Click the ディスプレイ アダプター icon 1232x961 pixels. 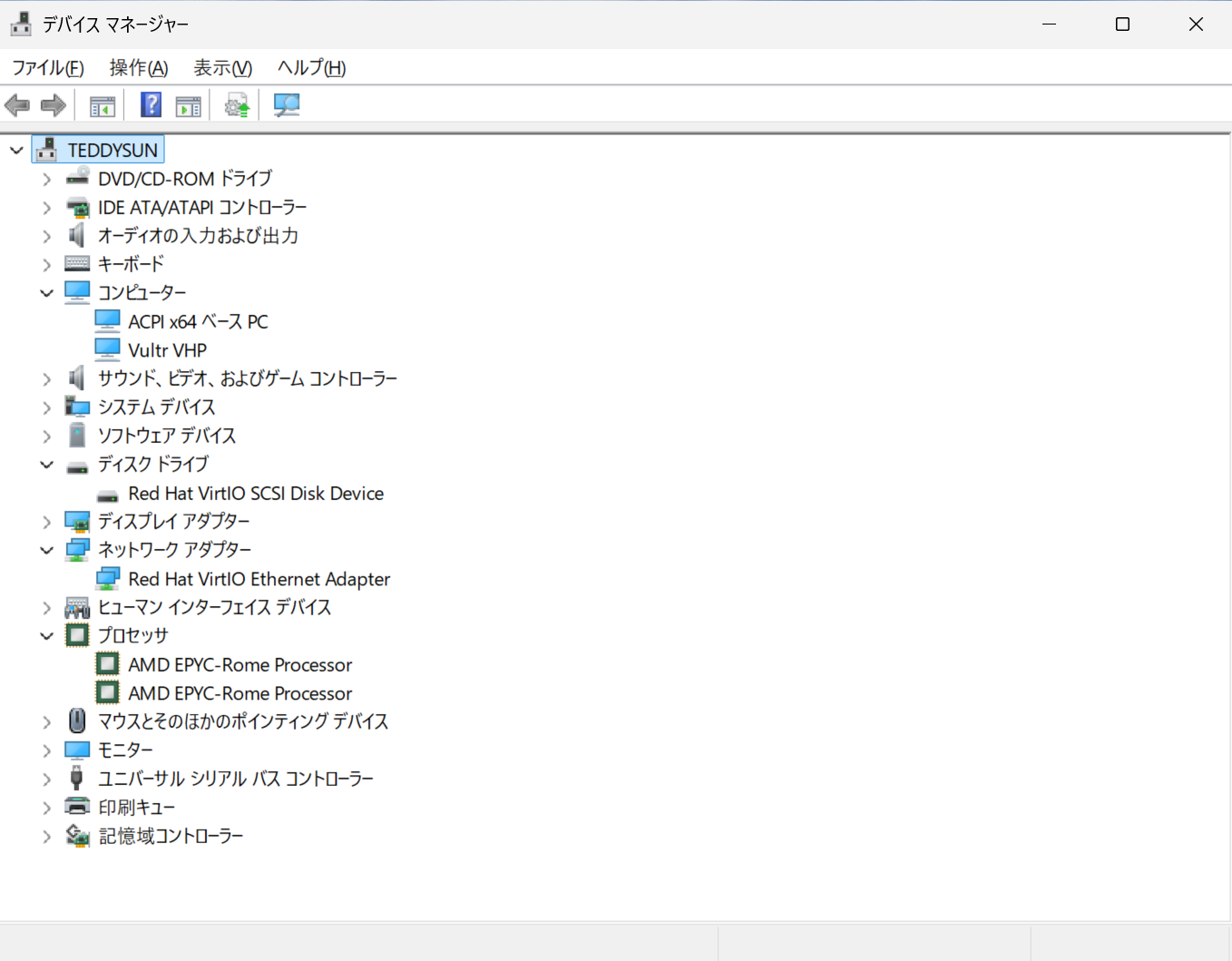pyautogui.click(x=78, y=521)
